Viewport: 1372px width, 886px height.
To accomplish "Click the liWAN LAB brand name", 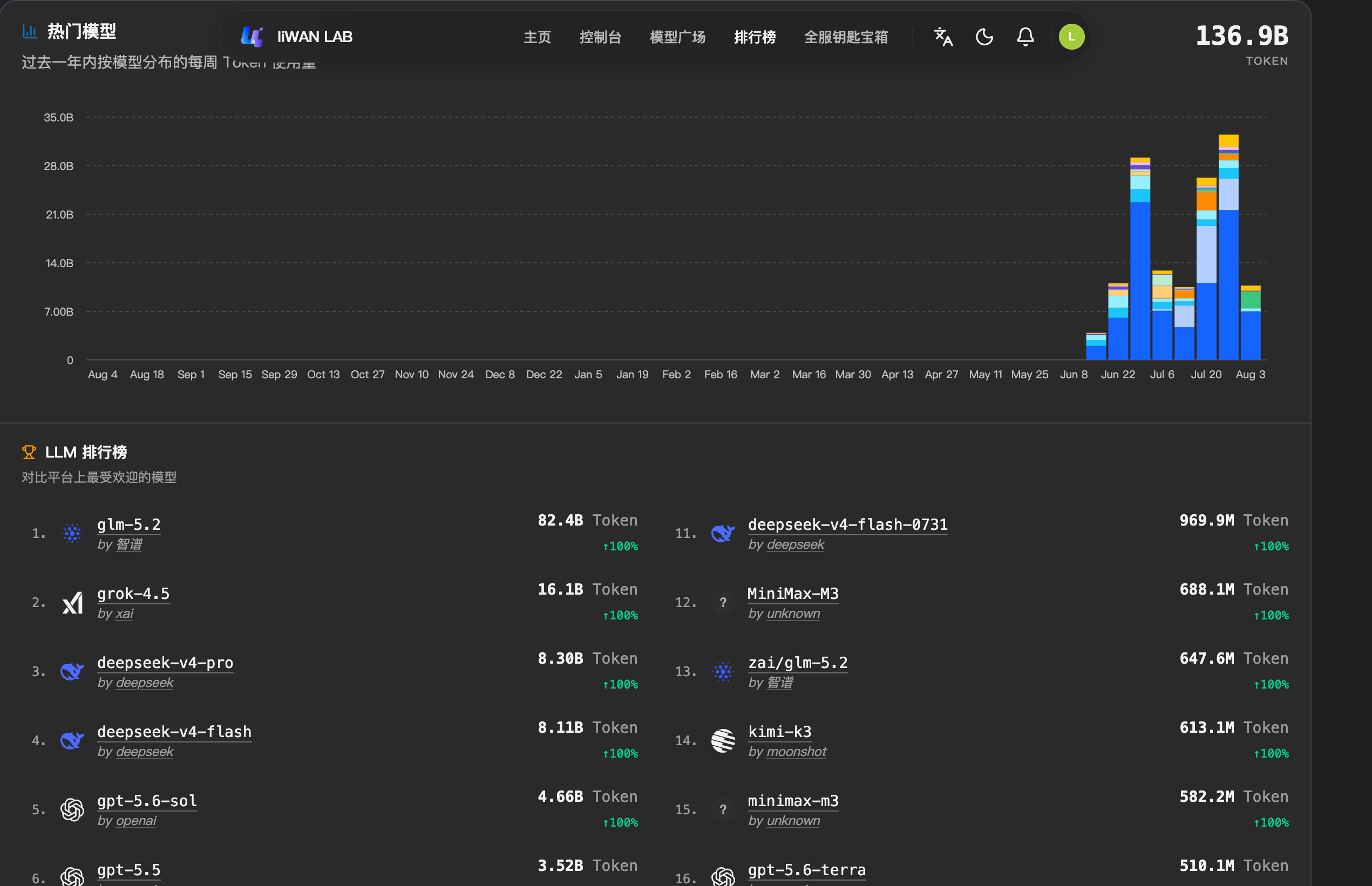I will (315, 37).
